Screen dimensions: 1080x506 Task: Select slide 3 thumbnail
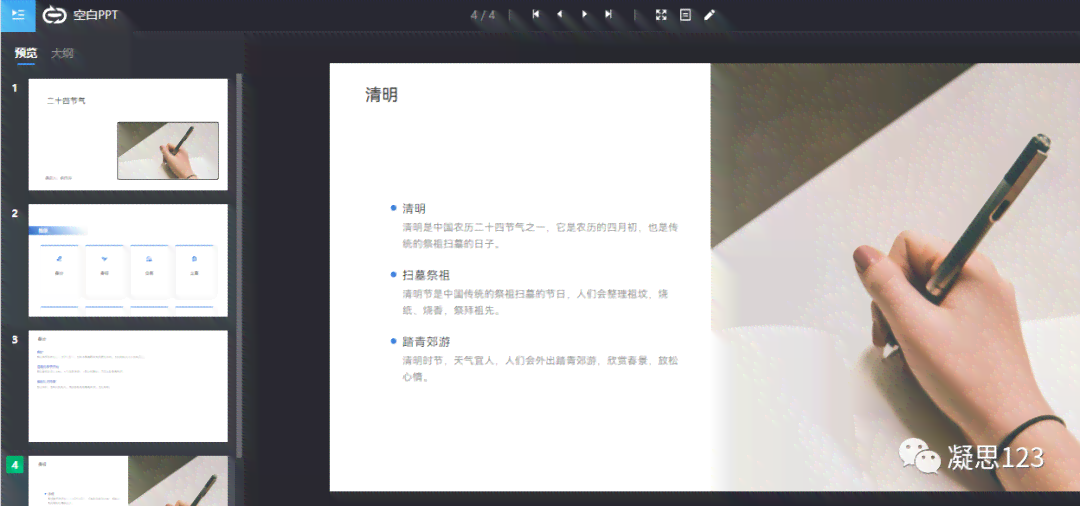point(128,386)
